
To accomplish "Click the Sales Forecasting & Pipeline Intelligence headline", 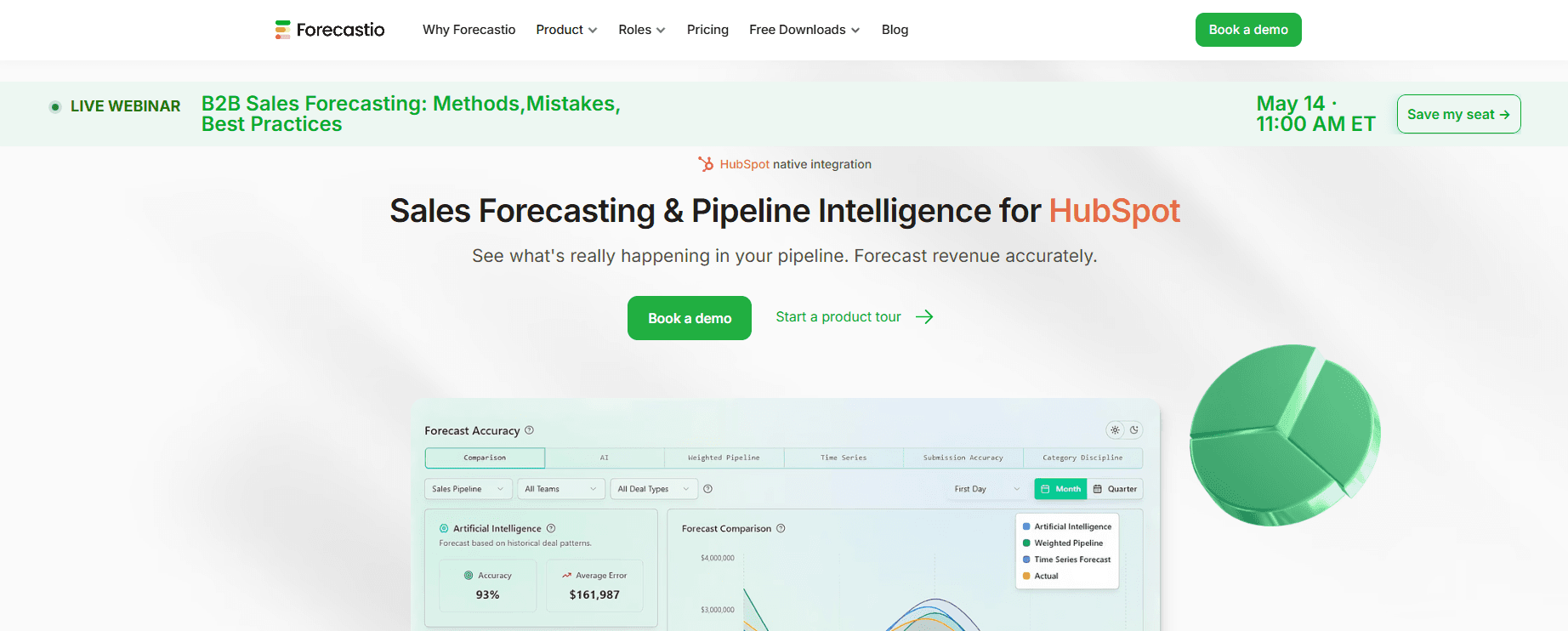I will point(785,211).
